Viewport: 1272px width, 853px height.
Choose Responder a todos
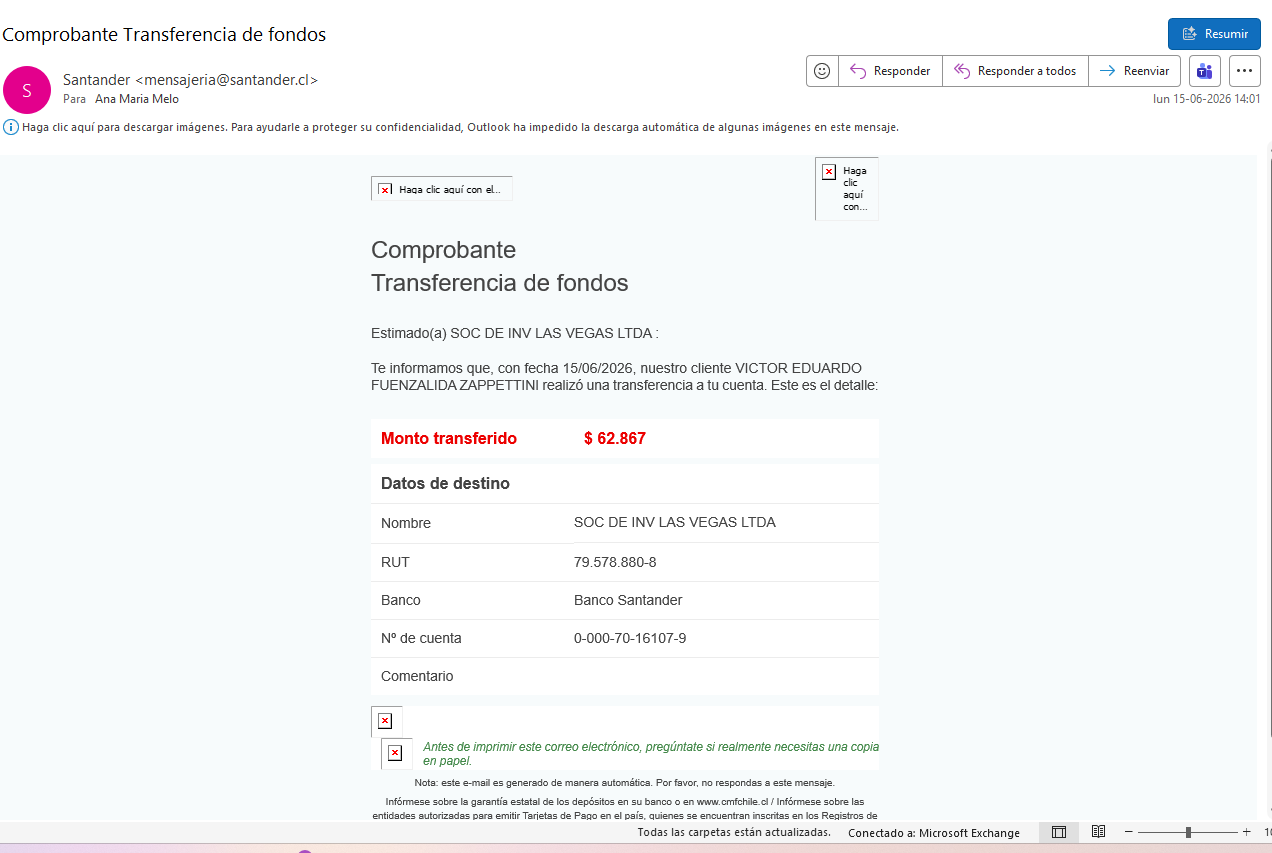pyautogui.click(x=1015, y=71)
